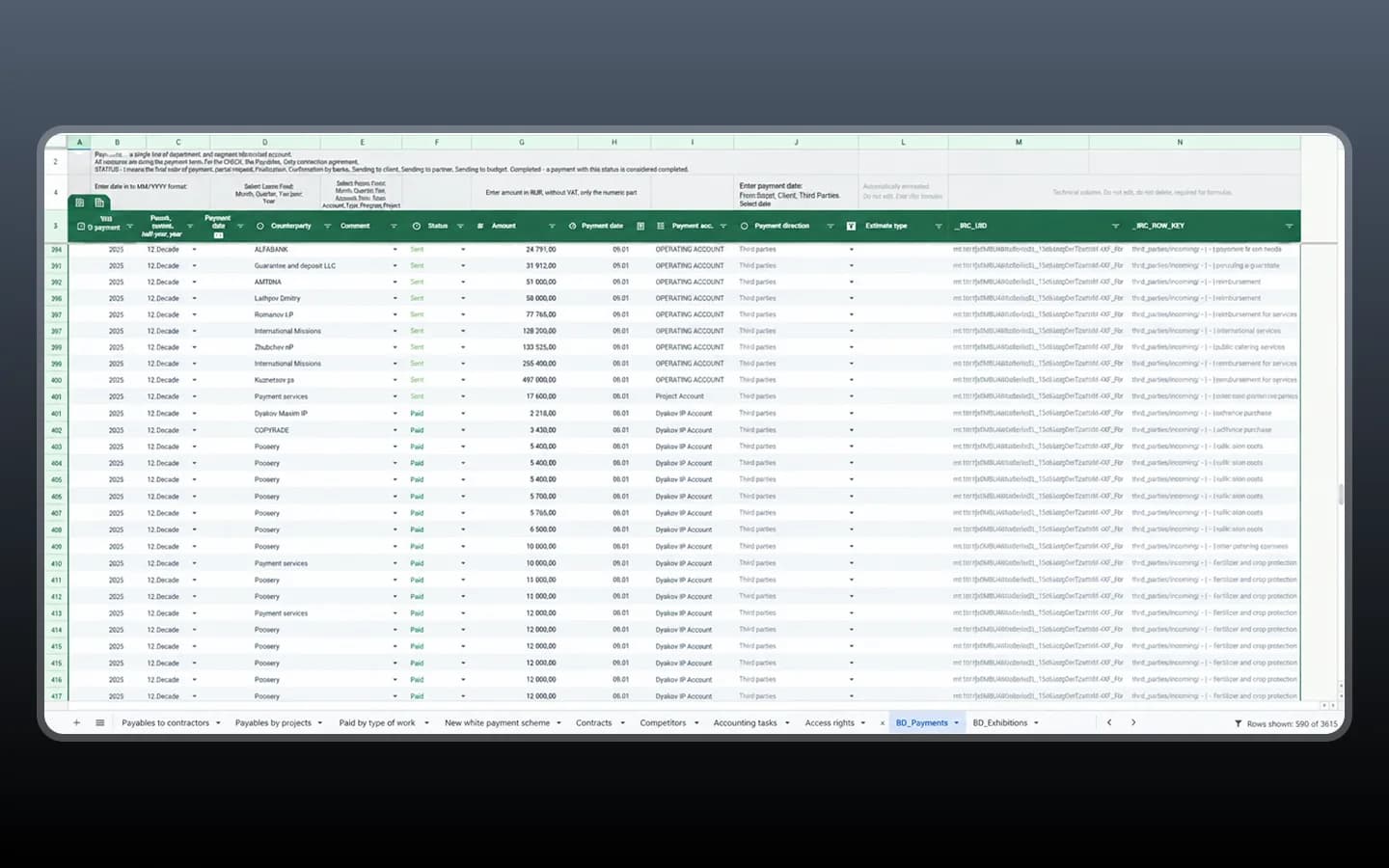Click calendar icon next to Payment date header
This screenshot has height=868, width=1389.
640,226
